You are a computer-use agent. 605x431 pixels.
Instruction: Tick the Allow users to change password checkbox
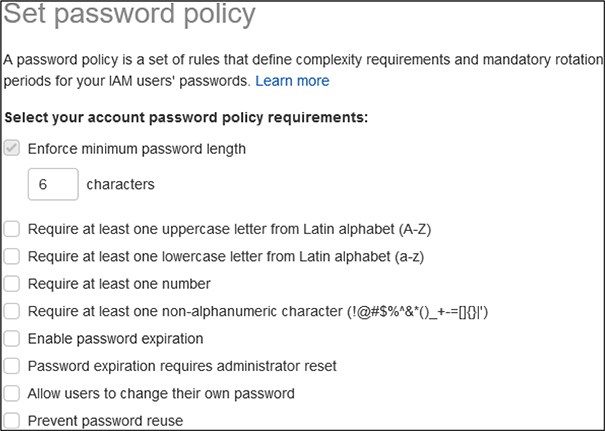point(12,393)
